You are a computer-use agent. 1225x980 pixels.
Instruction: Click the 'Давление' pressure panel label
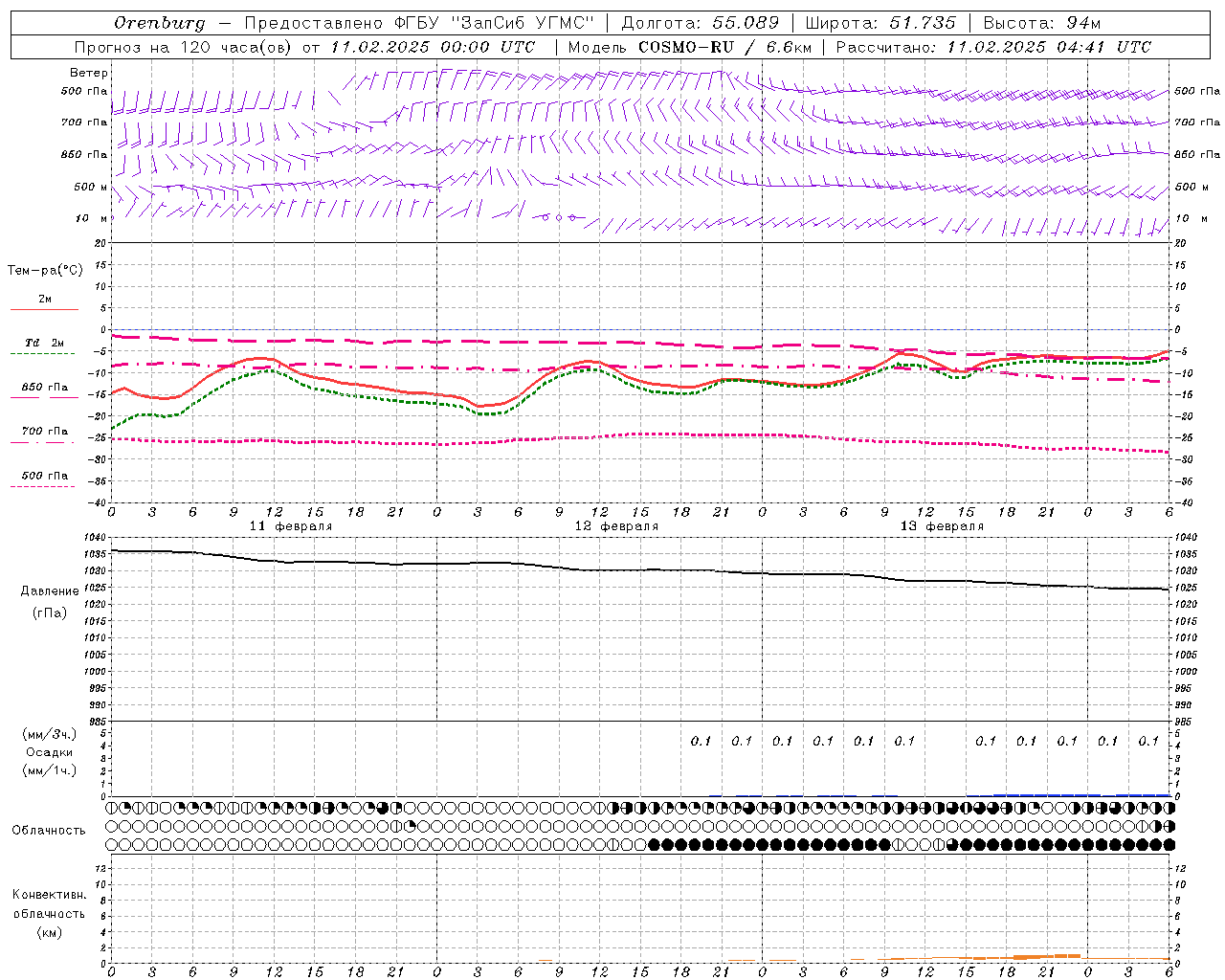50,591
